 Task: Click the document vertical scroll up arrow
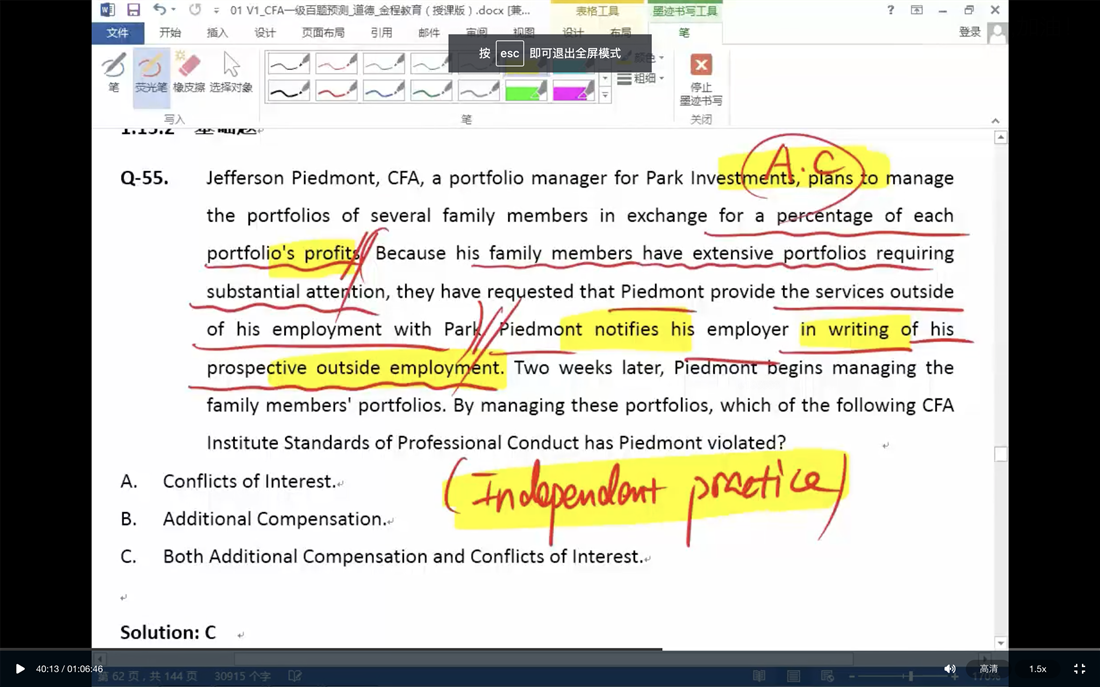(x=1001, y=138)
